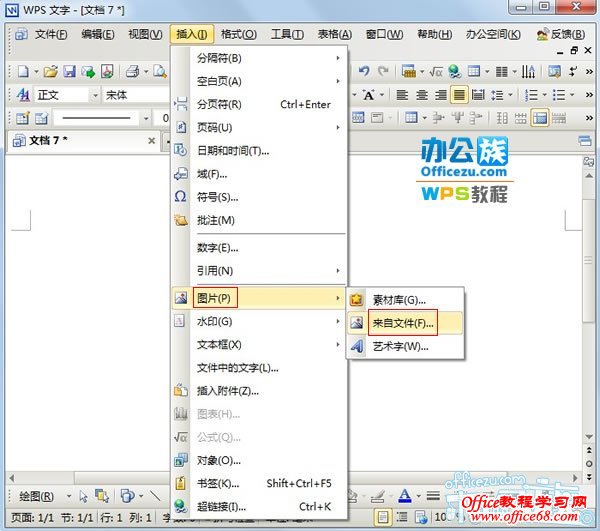
Task: Choose 超链接(I)... hyperlink menu item
Action: point(259,507)
